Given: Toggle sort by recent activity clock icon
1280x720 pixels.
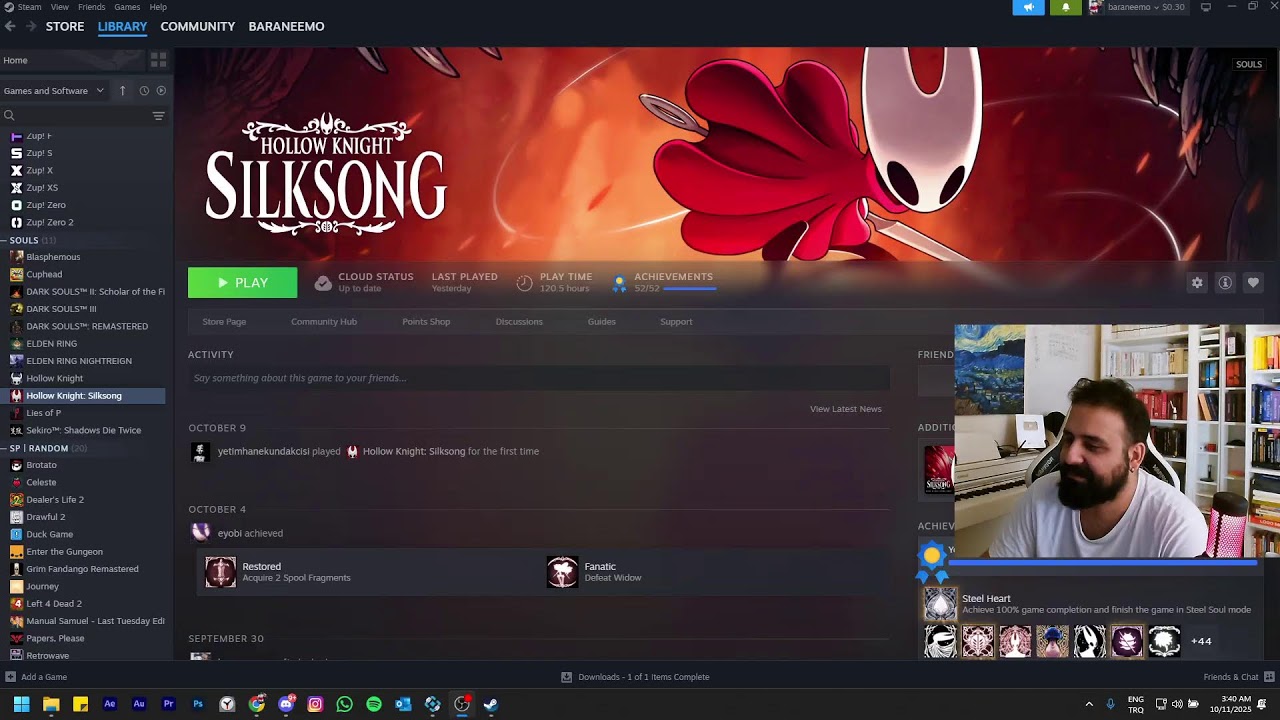Looking at the screenshot, I should pyautogui.click(x=144, y=90).
